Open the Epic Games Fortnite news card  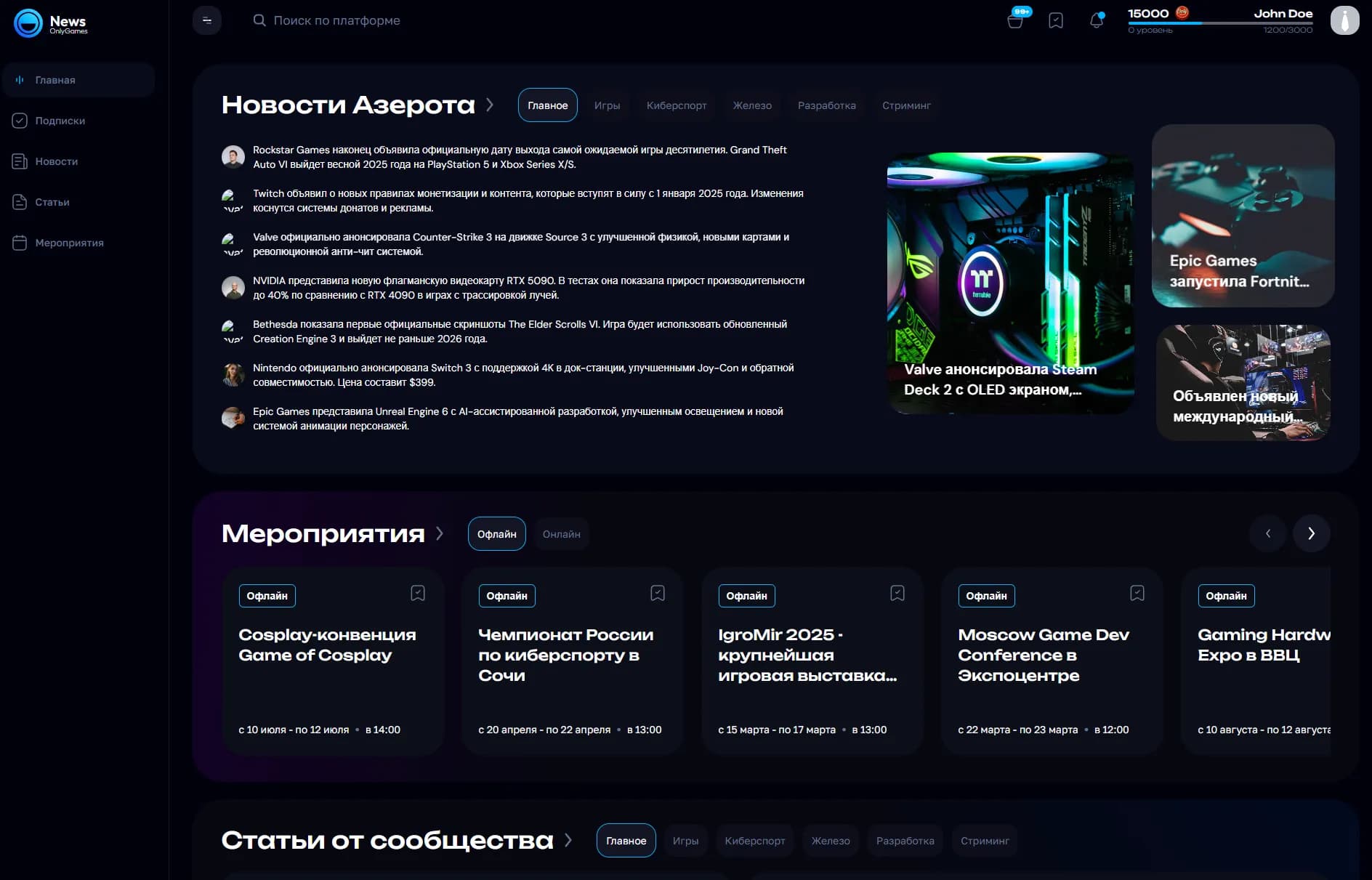point(1242,216)
